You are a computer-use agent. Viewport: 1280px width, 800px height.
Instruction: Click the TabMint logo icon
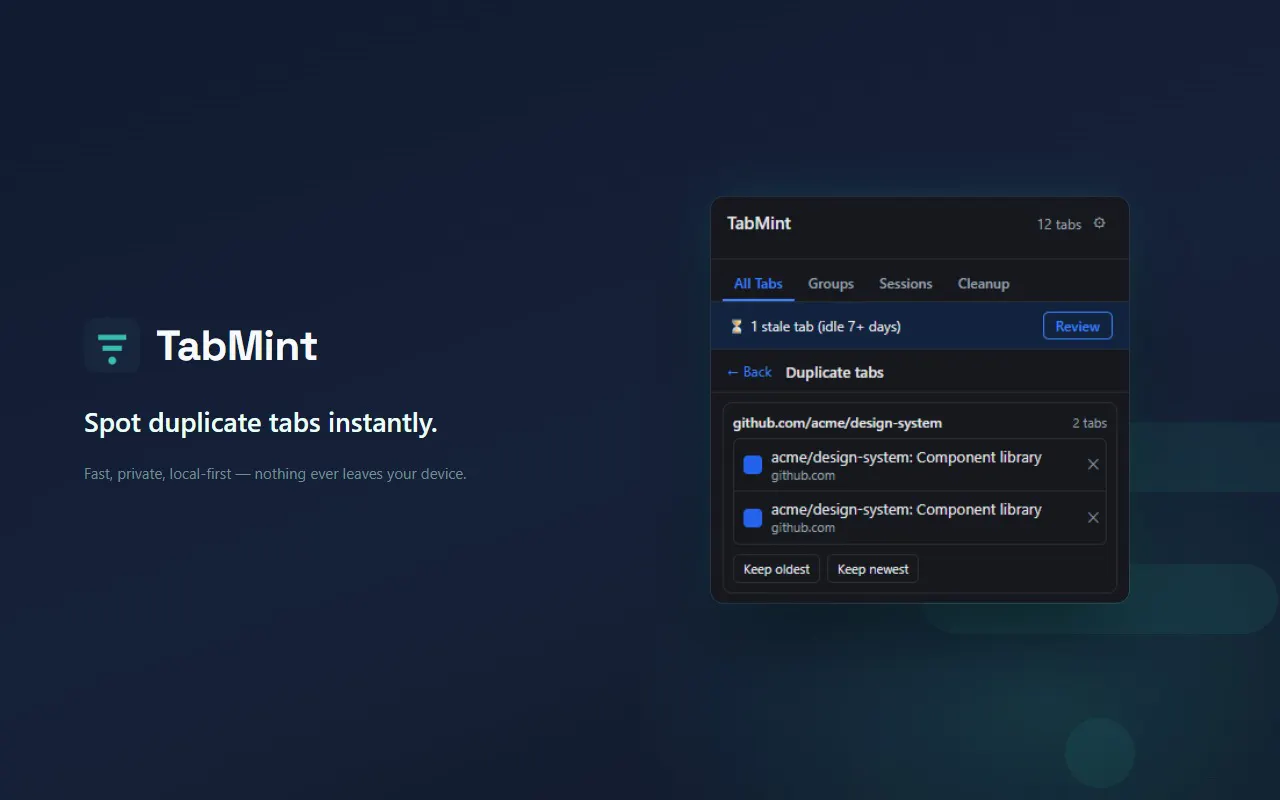click(112, 345)
